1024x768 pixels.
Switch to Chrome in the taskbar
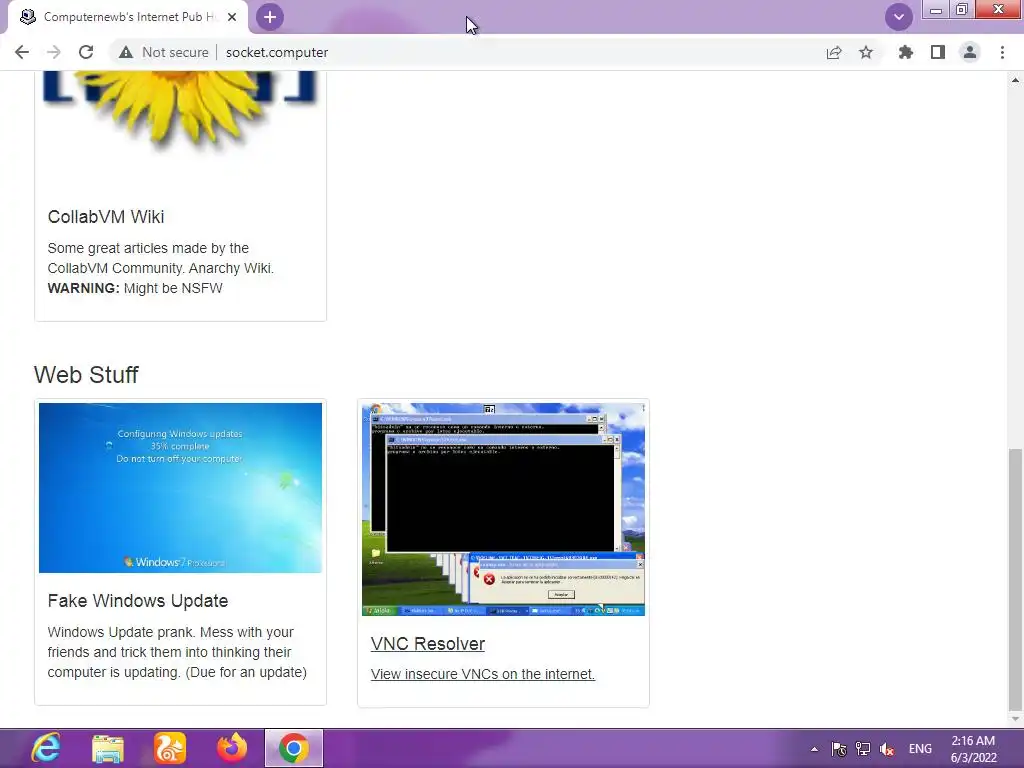point(294,748)
